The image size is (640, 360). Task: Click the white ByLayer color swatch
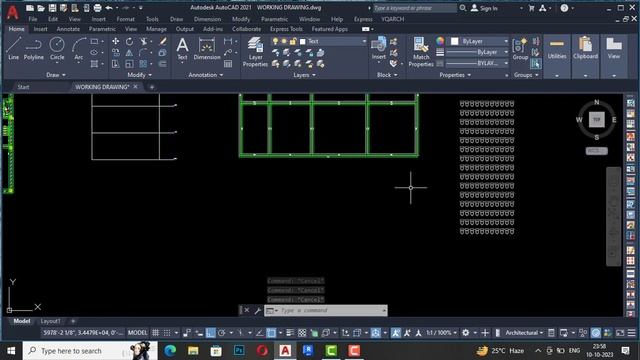click(x=454, y=41)
